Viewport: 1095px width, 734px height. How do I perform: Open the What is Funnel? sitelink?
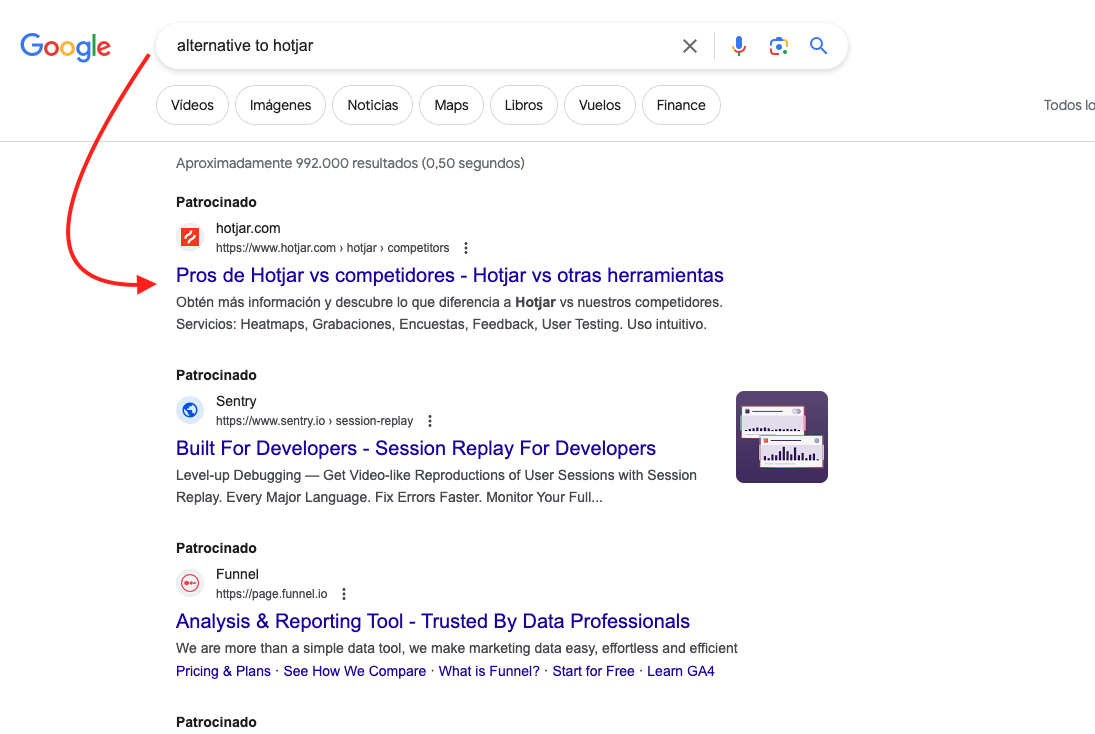(489, 671)
